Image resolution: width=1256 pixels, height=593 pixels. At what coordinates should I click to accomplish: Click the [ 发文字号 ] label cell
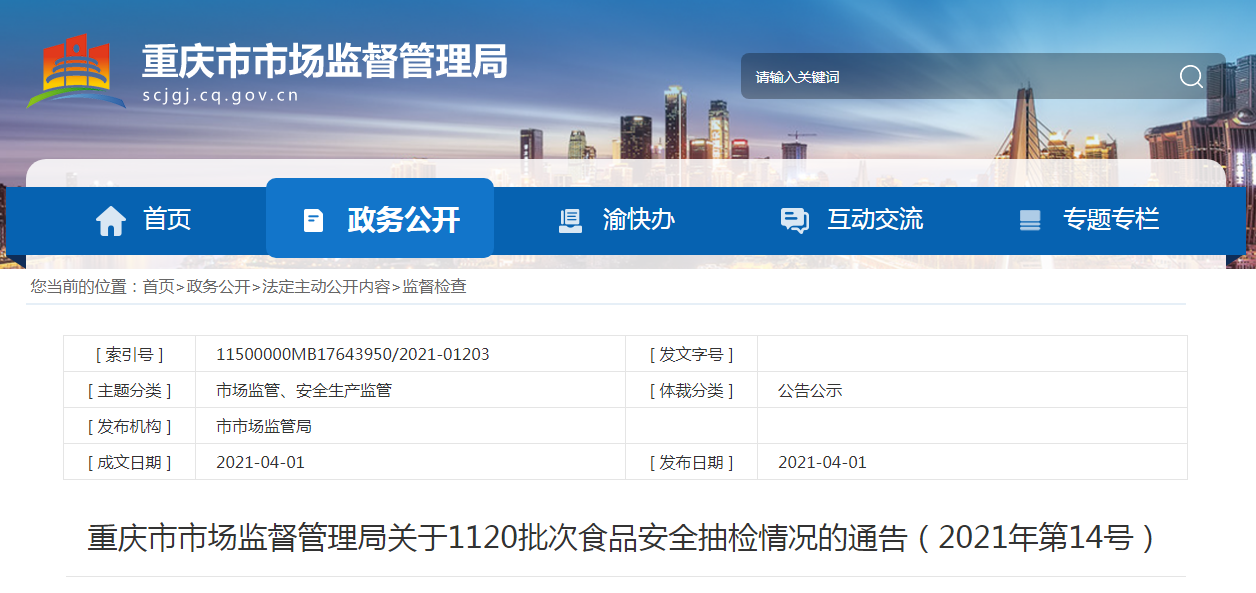(691, 354)
